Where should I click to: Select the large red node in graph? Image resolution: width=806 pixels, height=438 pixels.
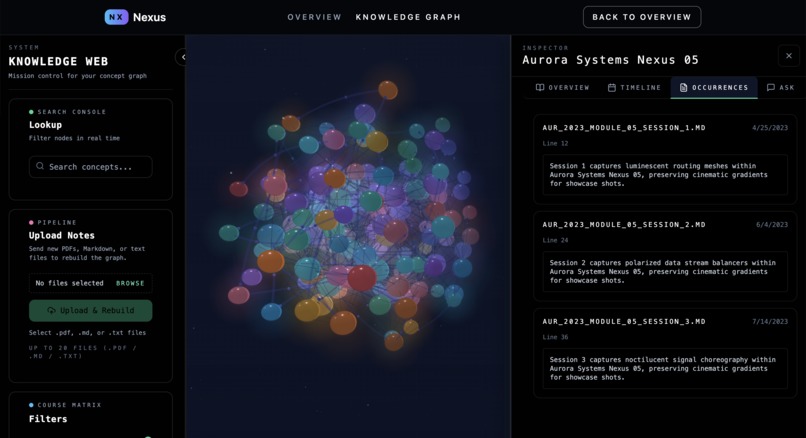[x=362, y=278]
